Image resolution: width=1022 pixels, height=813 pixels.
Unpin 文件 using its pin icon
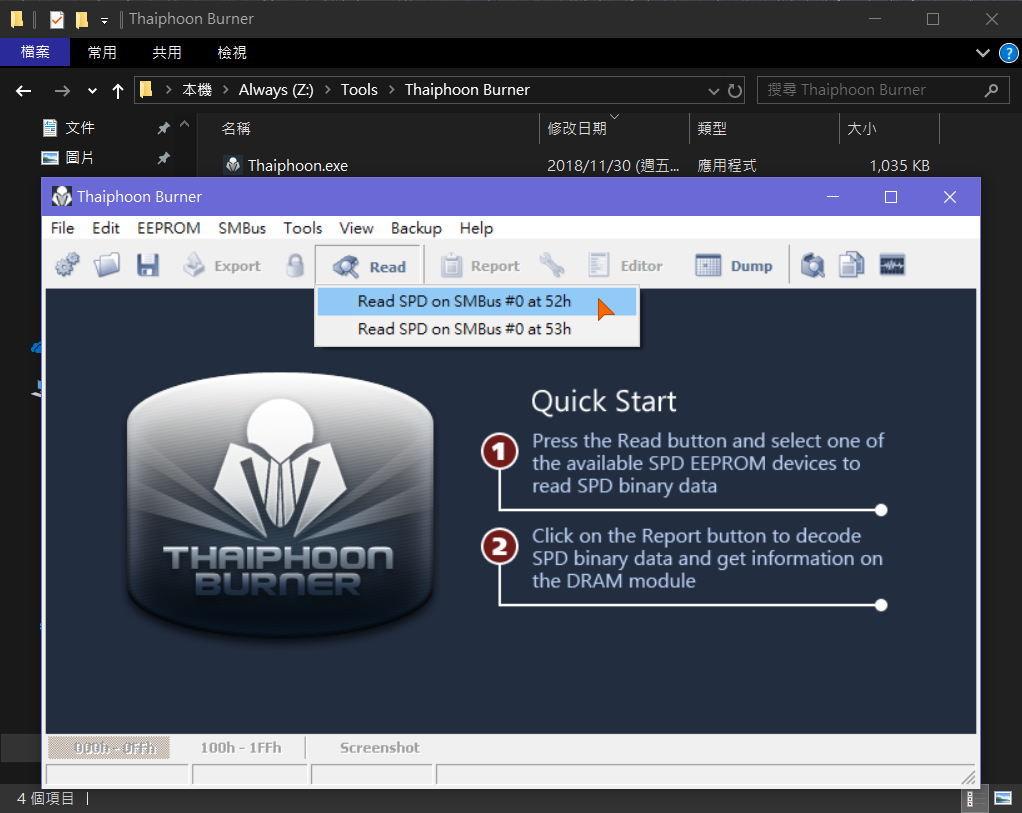click(x=163, y=128)
